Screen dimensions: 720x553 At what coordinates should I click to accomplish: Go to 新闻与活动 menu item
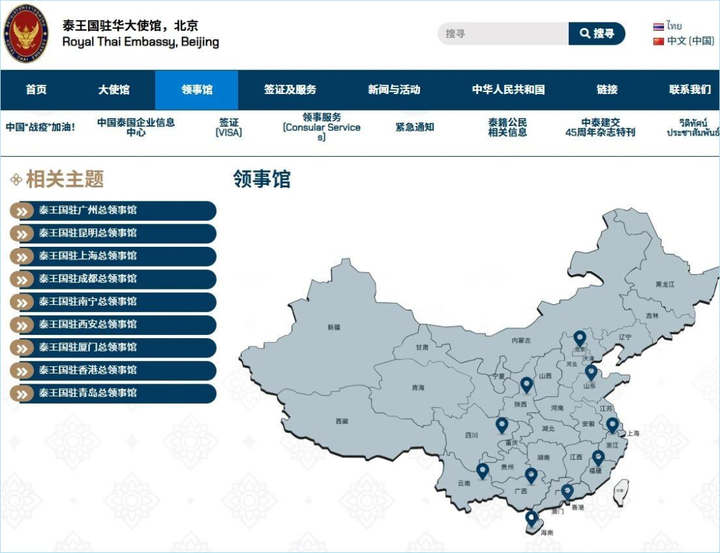pos(394,90)
